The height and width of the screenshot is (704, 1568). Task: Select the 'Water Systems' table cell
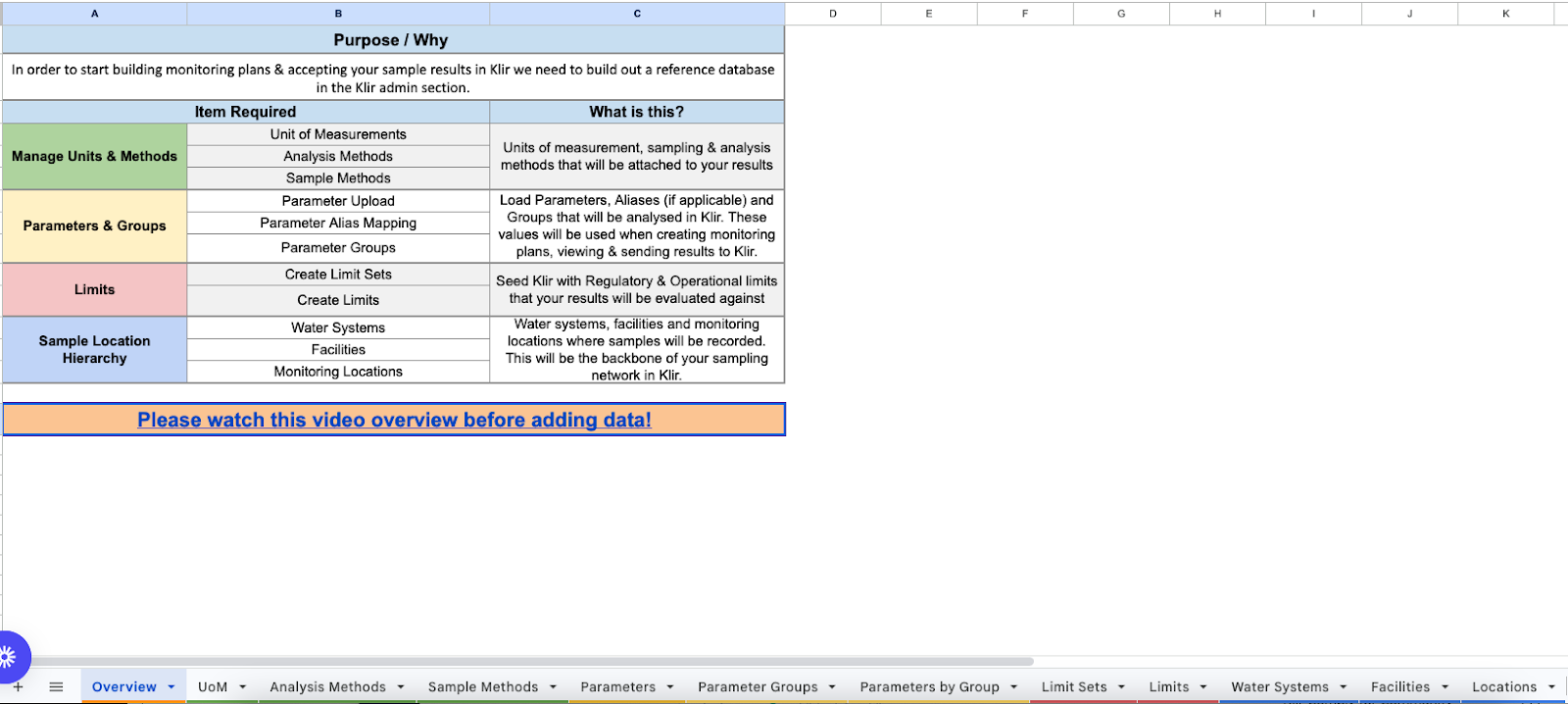(x=338, y=327)
